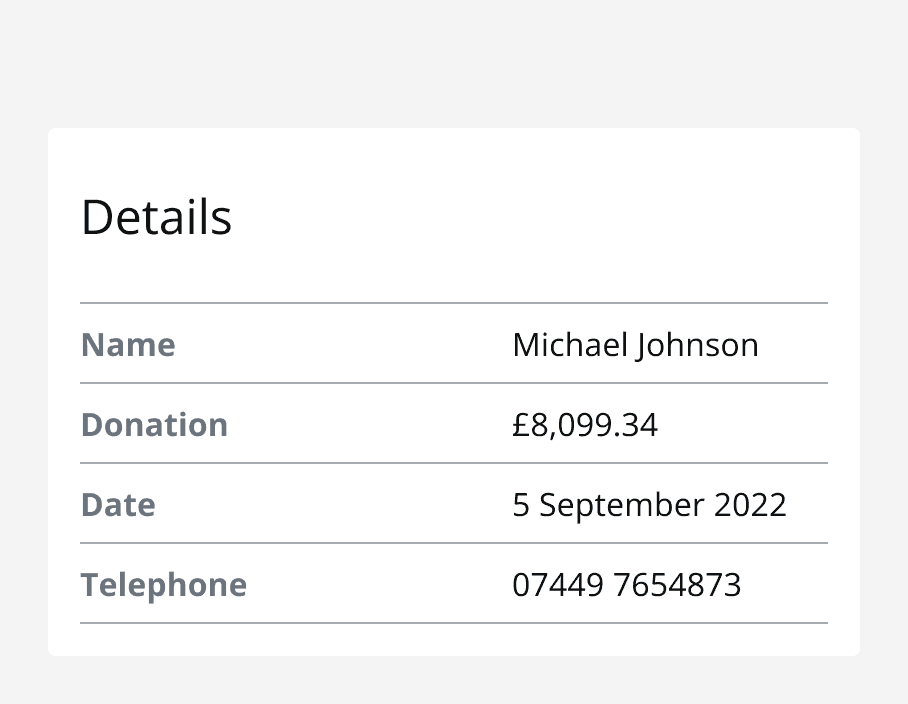Image resolution: width=908 pixels, height=704 pixels.
Task: Select the phone prefix 07449
Action: (x=558, y=585)
